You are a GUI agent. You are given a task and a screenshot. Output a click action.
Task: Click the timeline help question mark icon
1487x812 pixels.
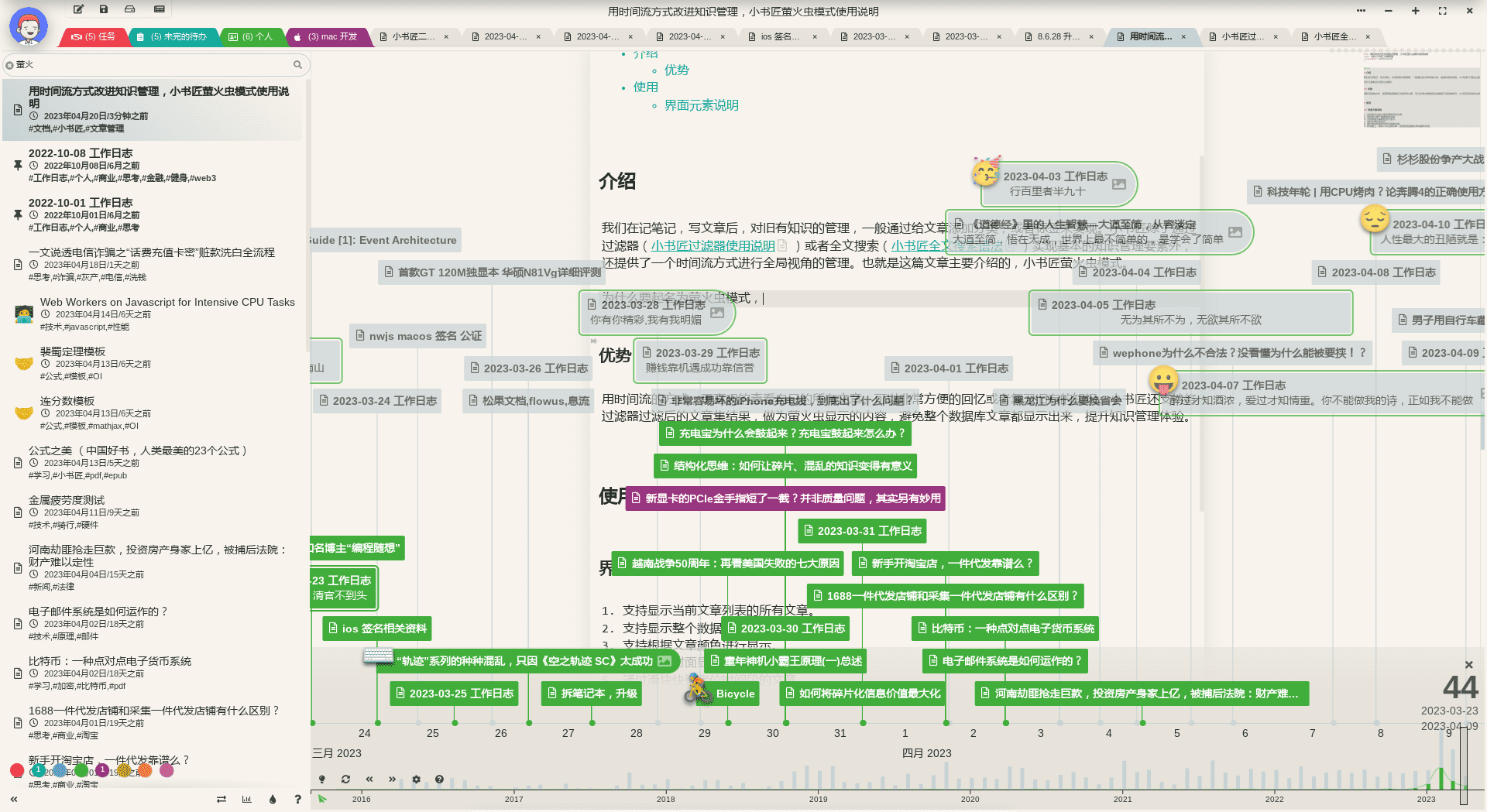click(439, 779)
